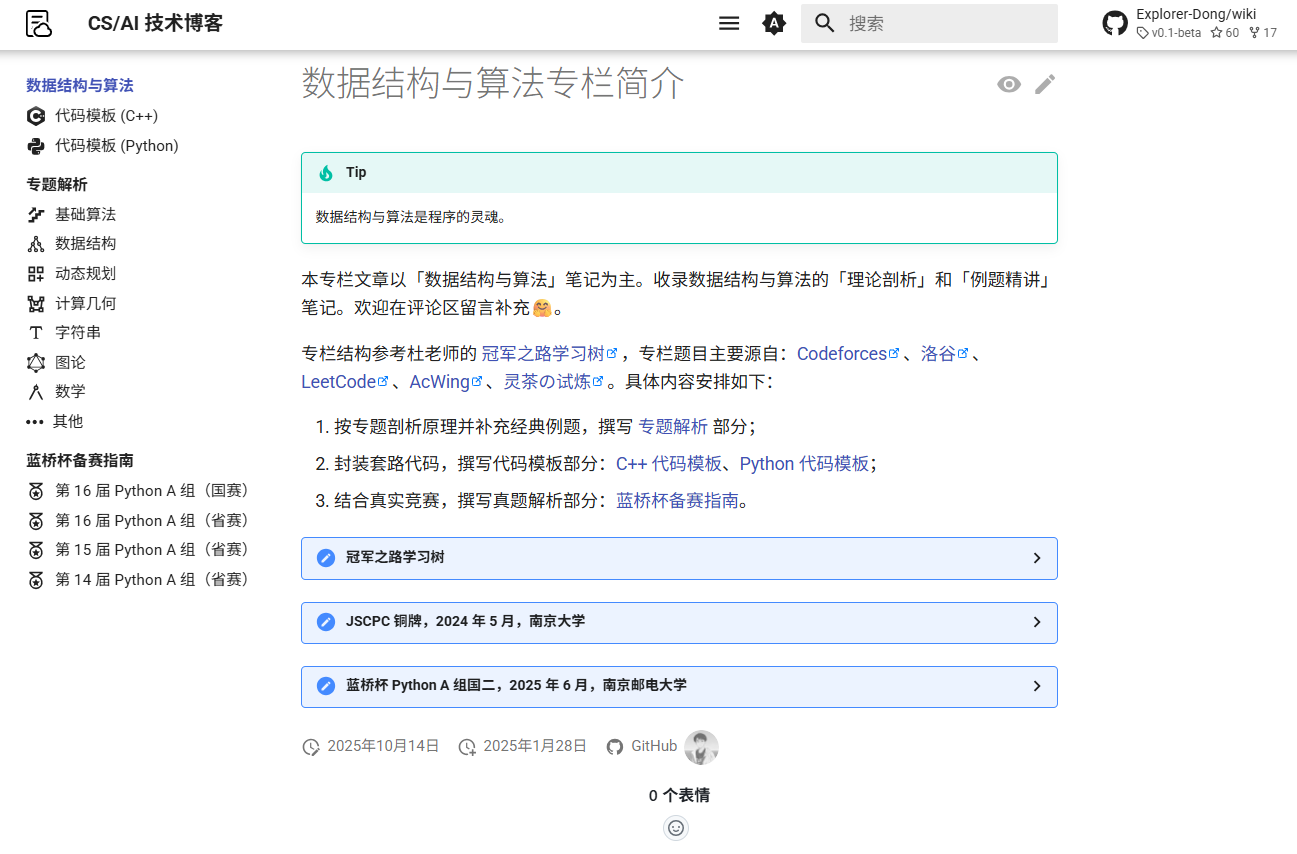Expand the JSCPC 铜牌 card
Image resolution: width=1297 pixels, height=854 pixels.
pyautogui.click(x=678, y=622)
